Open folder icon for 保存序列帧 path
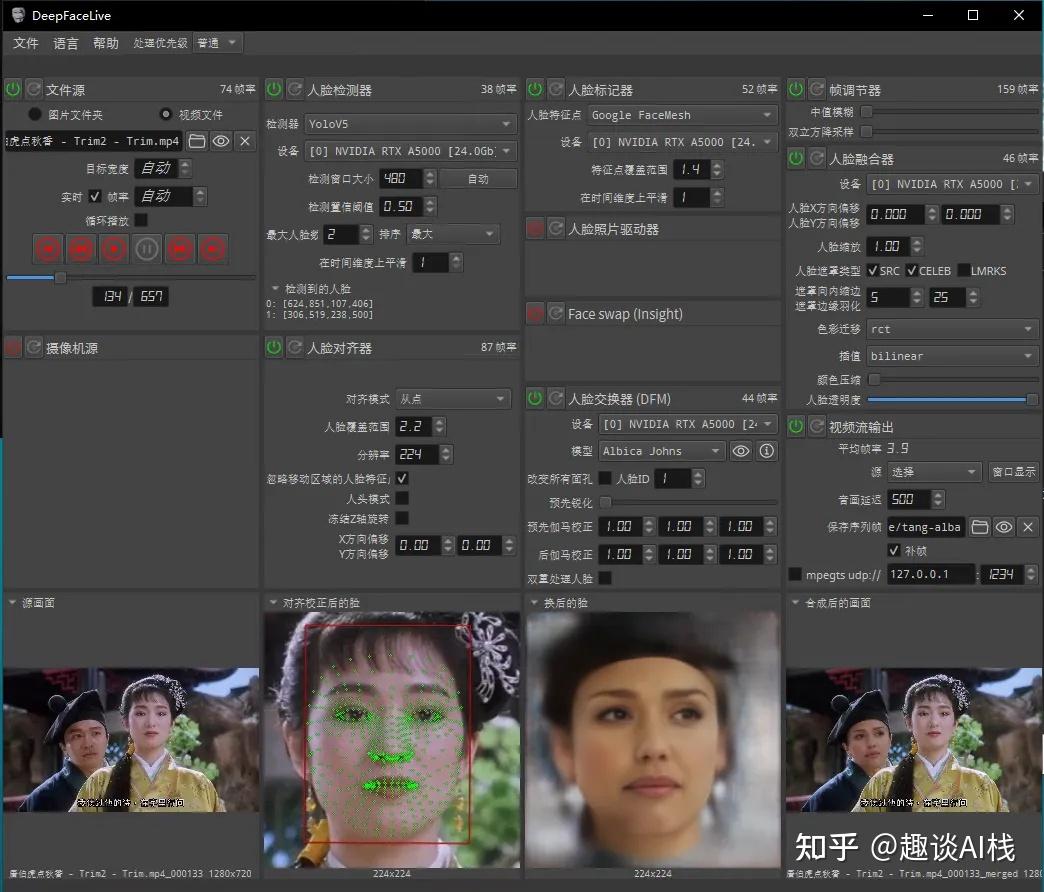 [x=979, y=527]
